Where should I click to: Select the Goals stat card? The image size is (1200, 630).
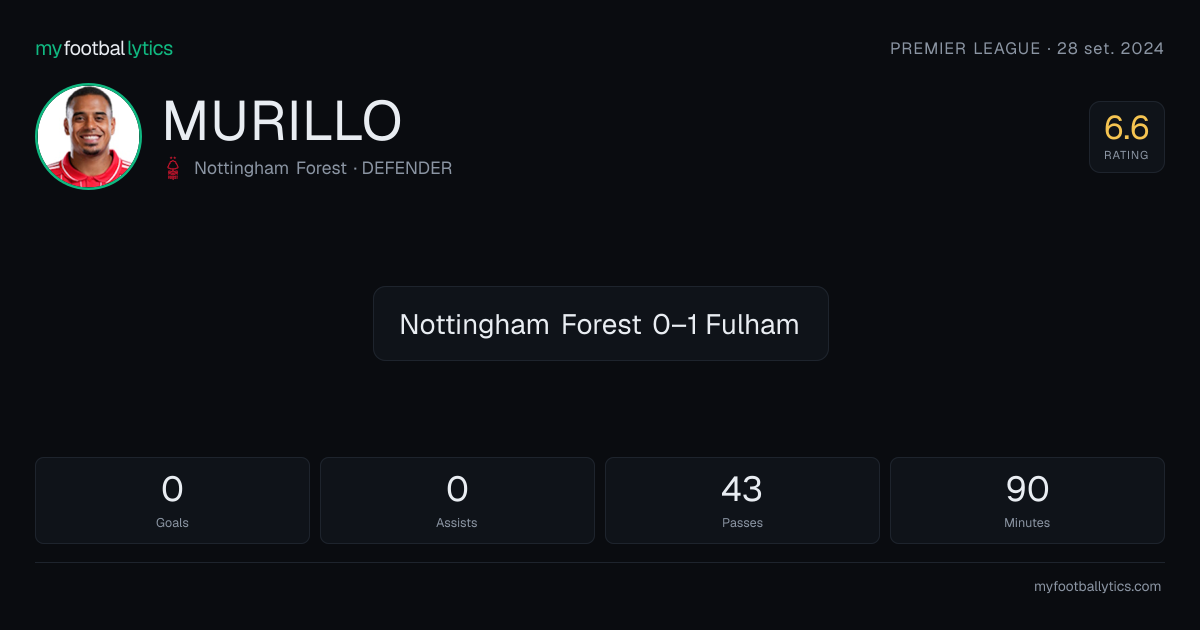coord(172,500)
